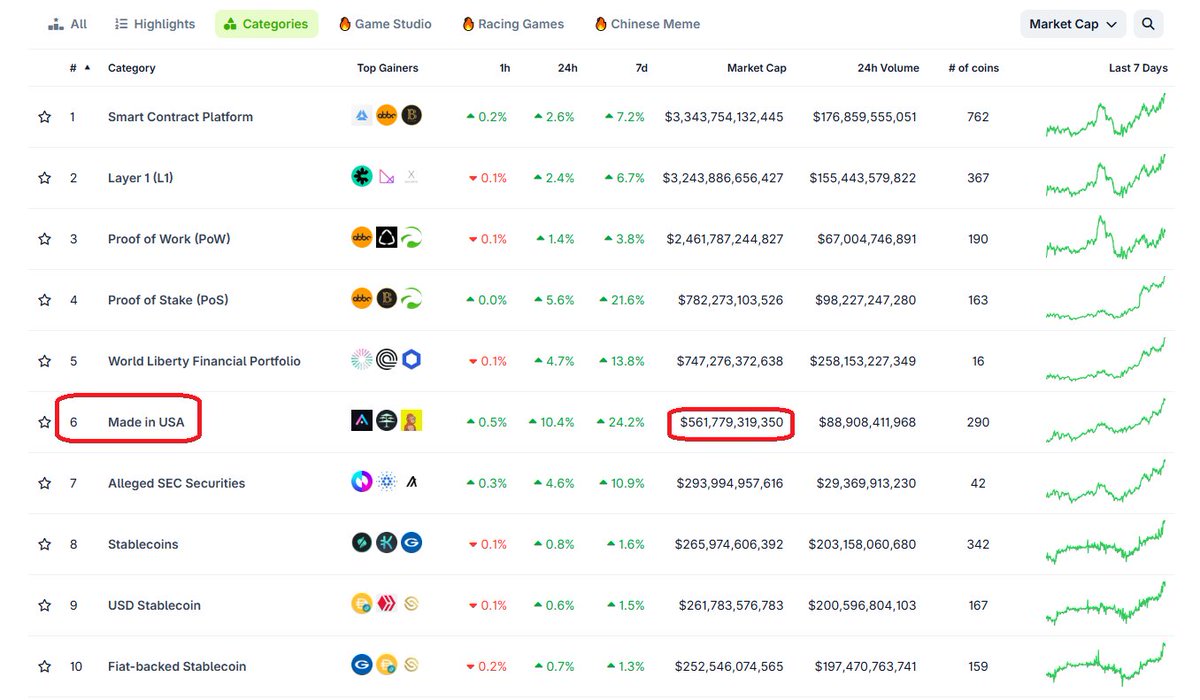Open the search magnifier button
The image size is (1200, 700).
(1148, 24)
